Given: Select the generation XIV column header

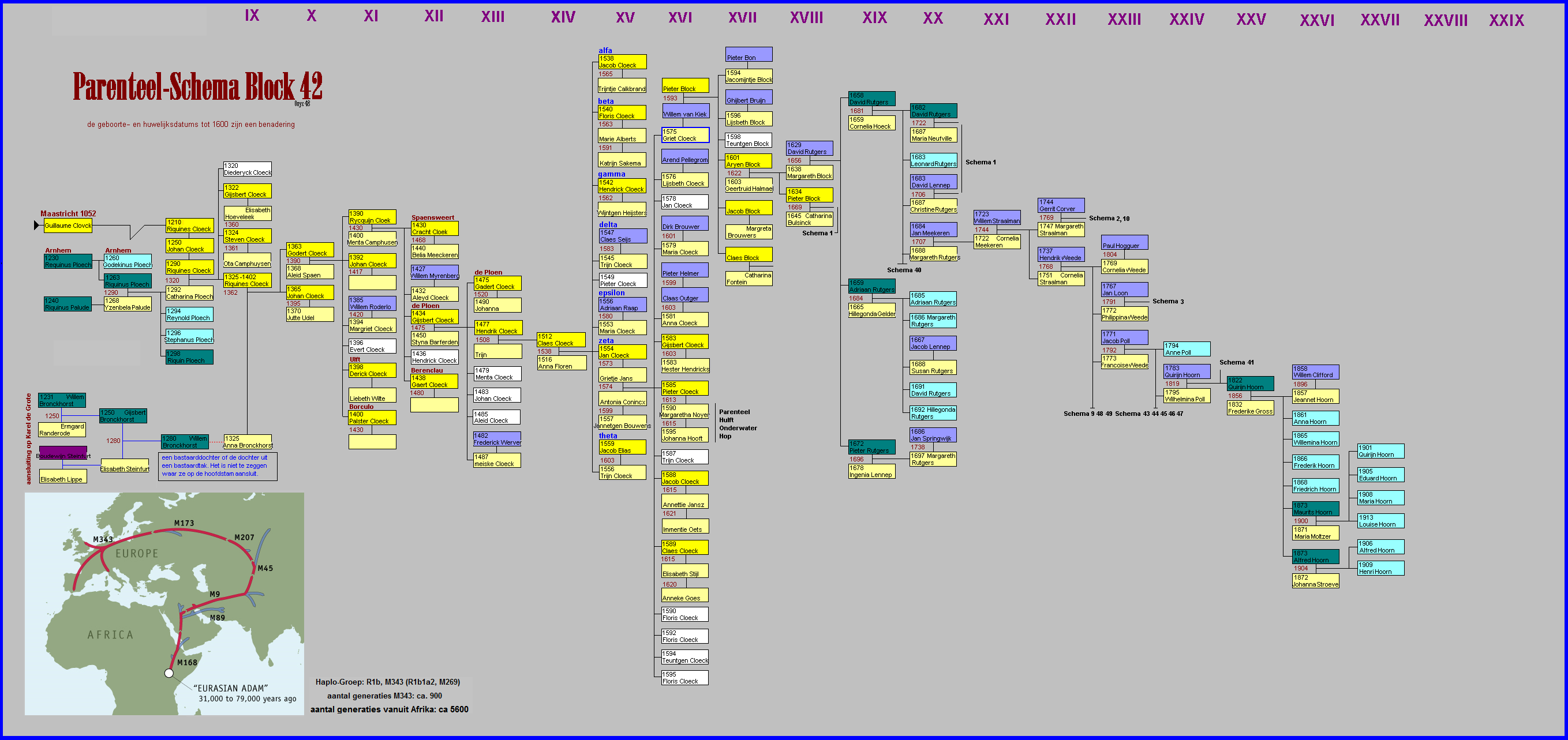Looking at the screenshot, I should 563,17.
